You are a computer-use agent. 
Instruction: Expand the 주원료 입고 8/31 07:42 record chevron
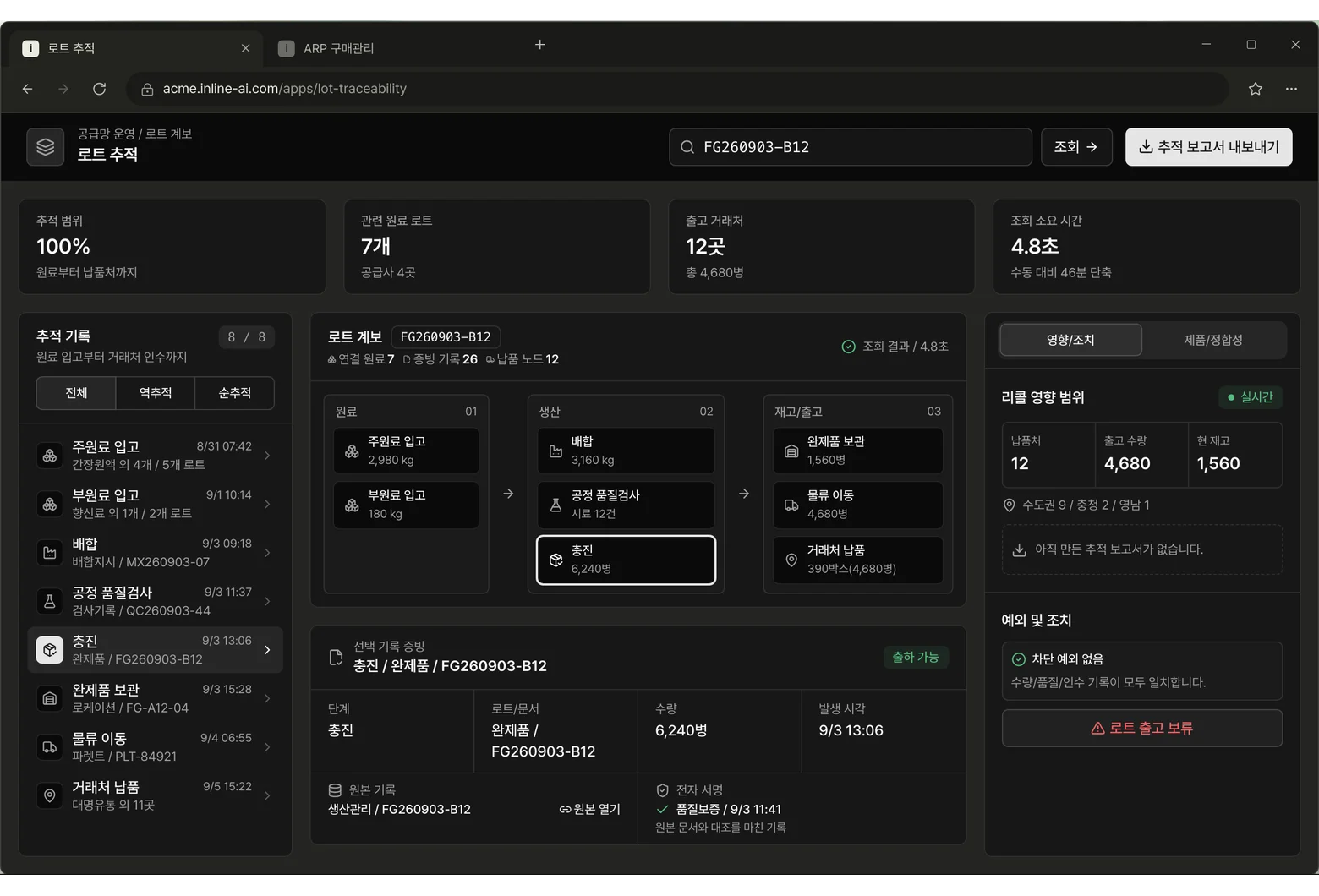point(267,456)
